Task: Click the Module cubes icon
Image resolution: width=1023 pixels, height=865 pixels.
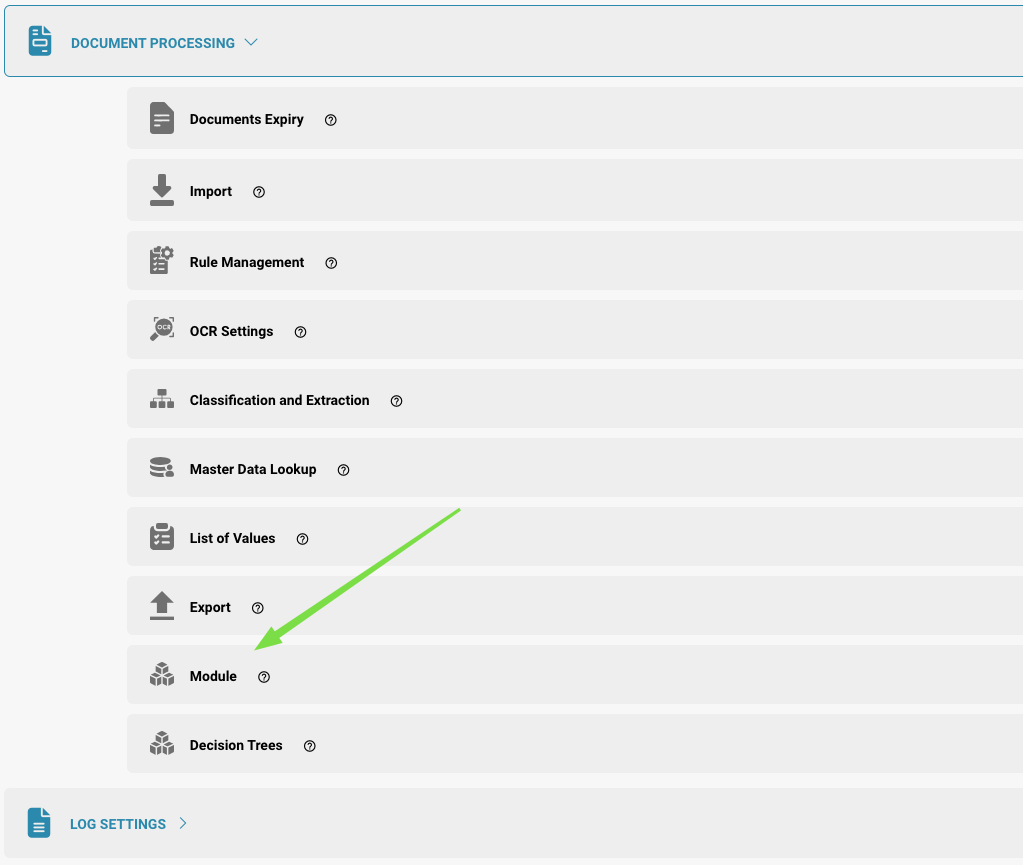Action: (x=161, y=675)
